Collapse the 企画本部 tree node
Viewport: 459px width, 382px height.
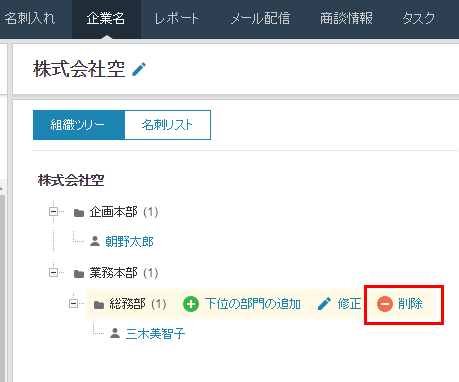point(53,211)
